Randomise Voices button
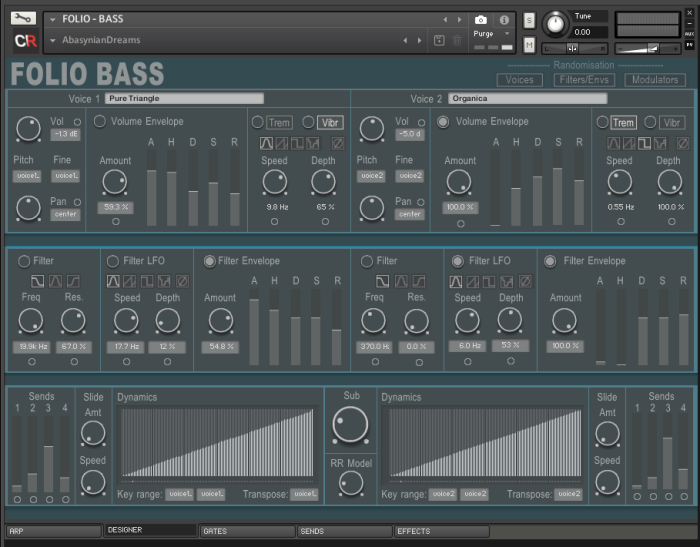700x547 pixels. click(520, 80)
